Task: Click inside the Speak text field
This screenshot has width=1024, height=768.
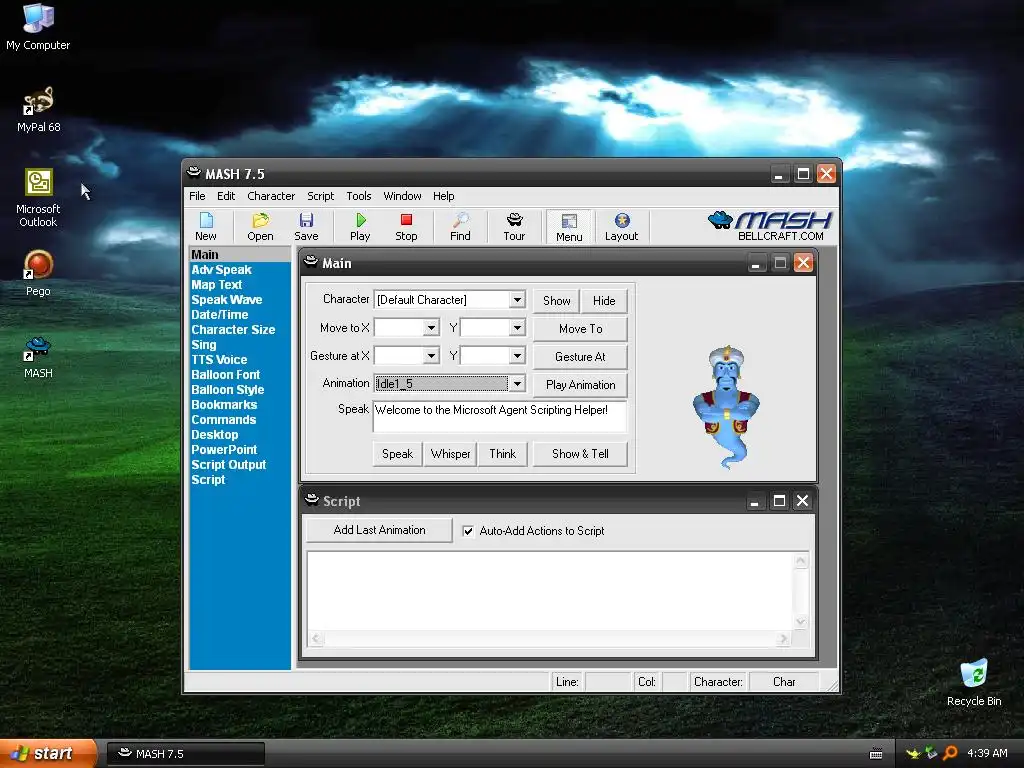Action: pyautogui.click(x=500, y=417)
